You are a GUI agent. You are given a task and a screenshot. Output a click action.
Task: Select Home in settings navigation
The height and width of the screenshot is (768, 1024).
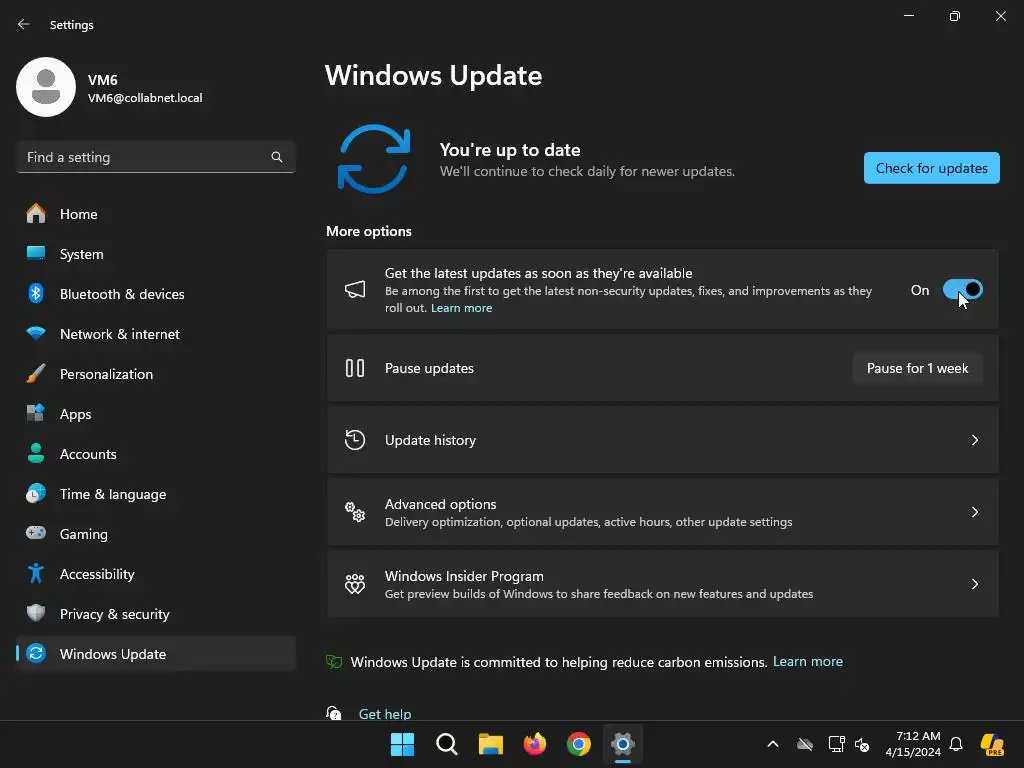pos(156,214)
